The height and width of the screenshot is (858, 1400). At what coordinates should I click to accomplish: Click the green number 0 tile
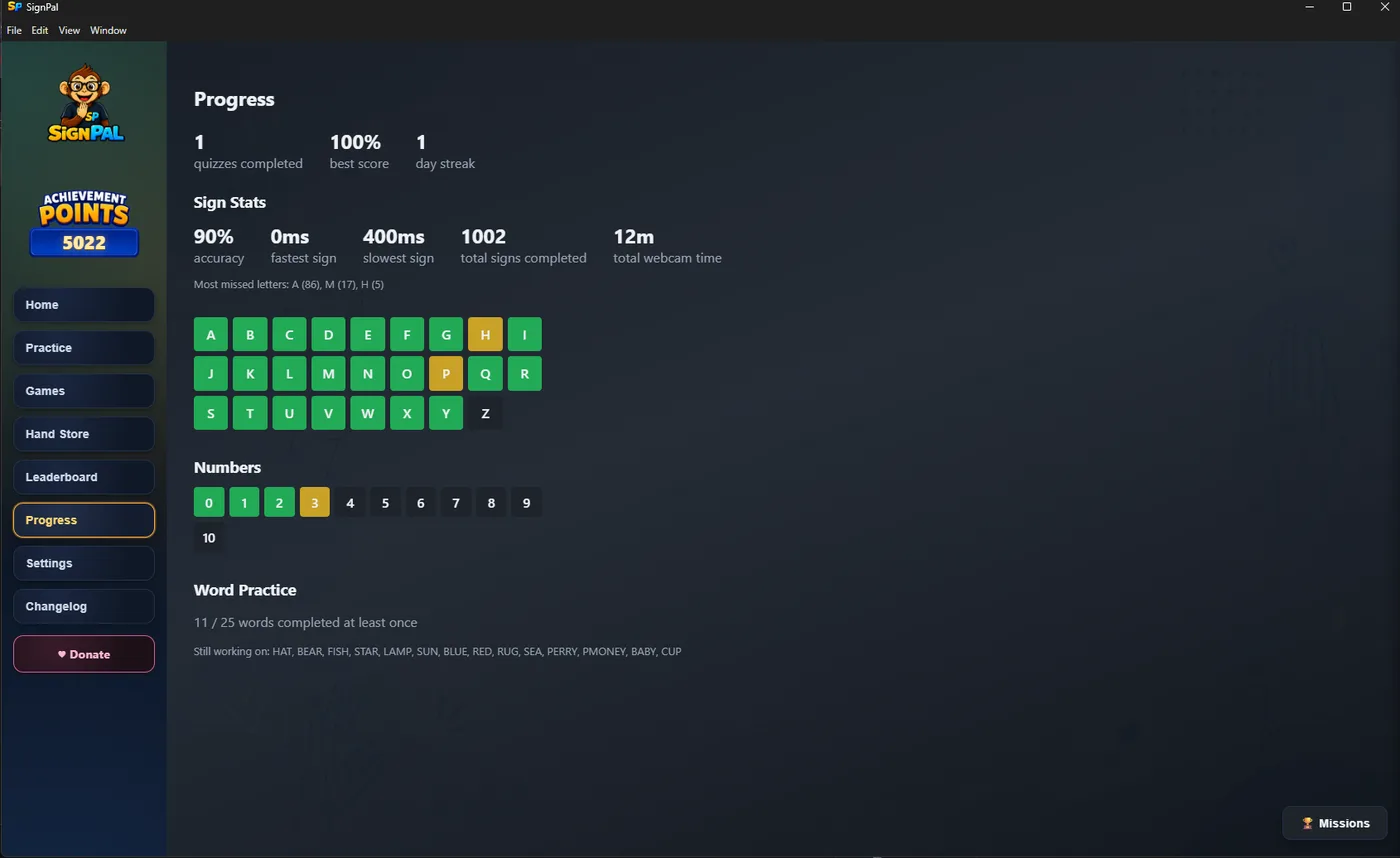click(209, 502)
